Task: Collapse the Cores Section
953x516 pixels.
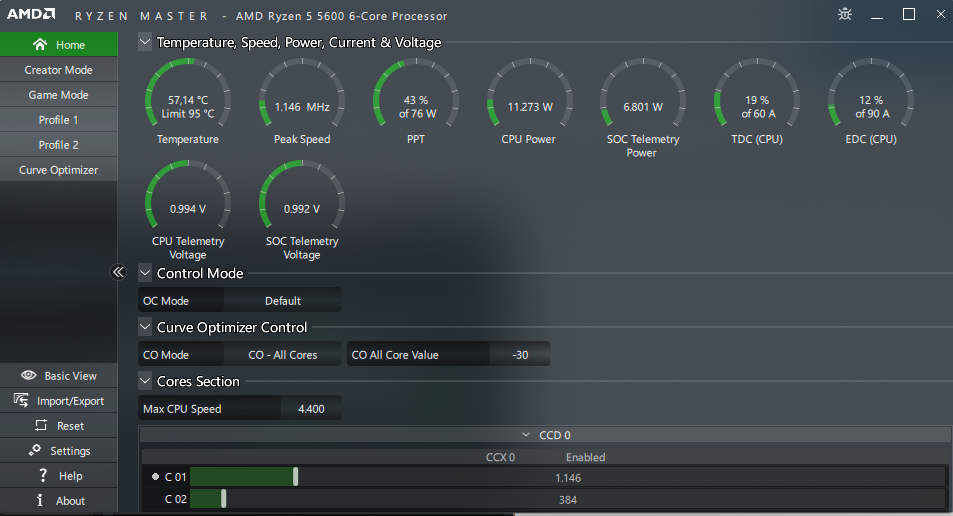Action: tap(145, 381)
